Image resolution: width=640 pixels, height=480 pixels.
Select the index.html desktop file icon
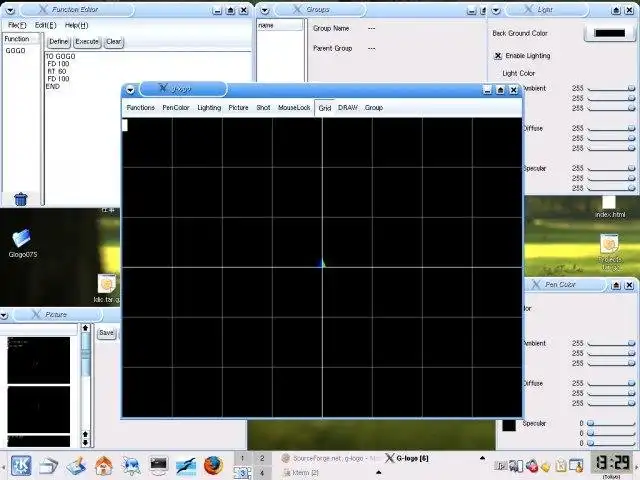point(609,202)
